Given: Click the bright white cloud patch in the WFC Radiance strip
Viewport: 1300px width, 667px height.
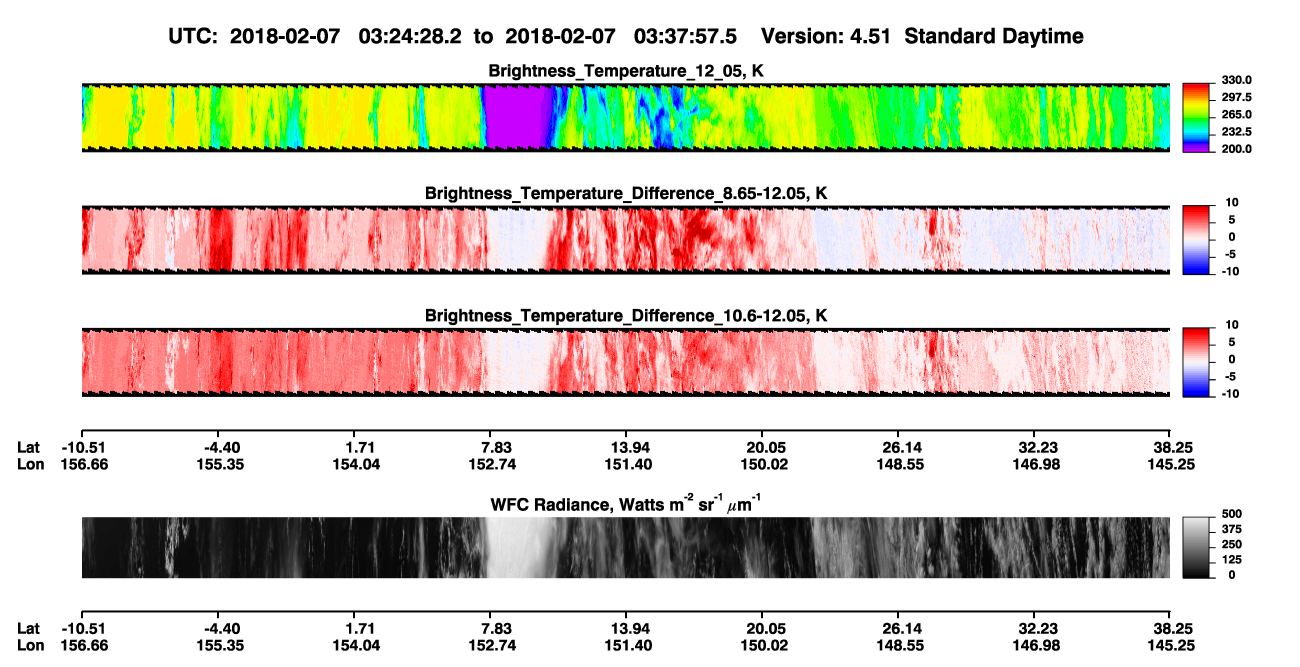Looking at the screenshot, I should tap(518, 547).
